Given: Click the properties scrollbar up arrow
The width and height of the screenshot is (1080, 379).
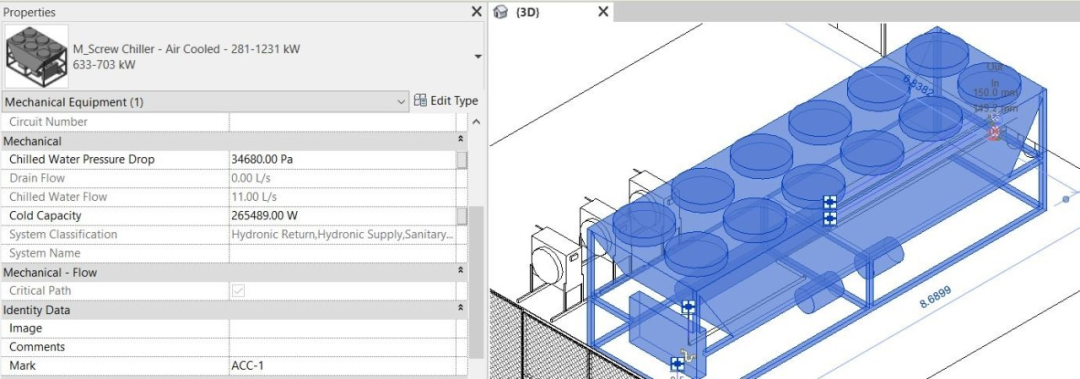Looking at the screenshot, I should (476, 122).
